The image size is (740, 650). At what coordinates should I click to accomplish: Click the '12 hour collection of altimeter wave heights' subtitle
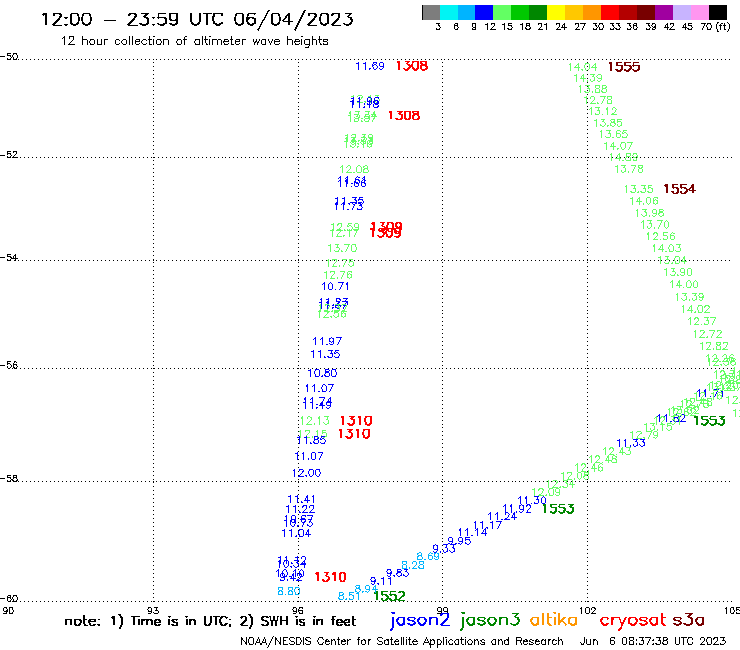tap(194, 41)
